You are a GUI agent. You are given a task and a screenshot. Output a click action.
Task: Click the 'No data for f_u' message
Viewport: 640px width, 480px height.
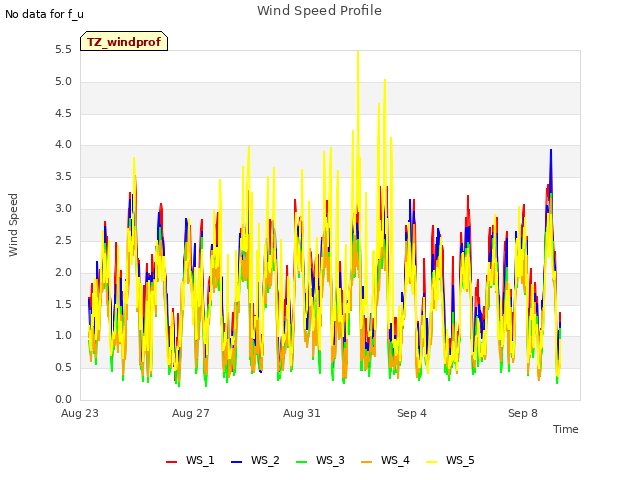(44, 14)
